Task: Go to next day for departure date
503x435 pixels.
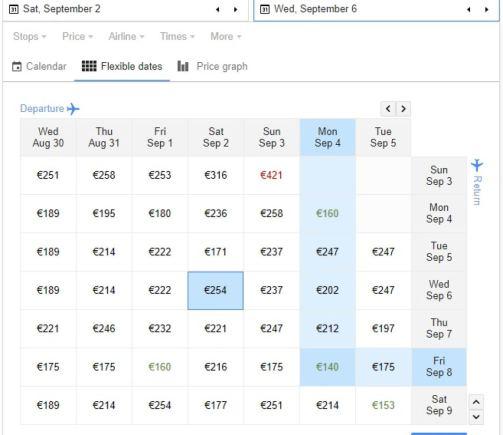Action: [x=236, y=9]
